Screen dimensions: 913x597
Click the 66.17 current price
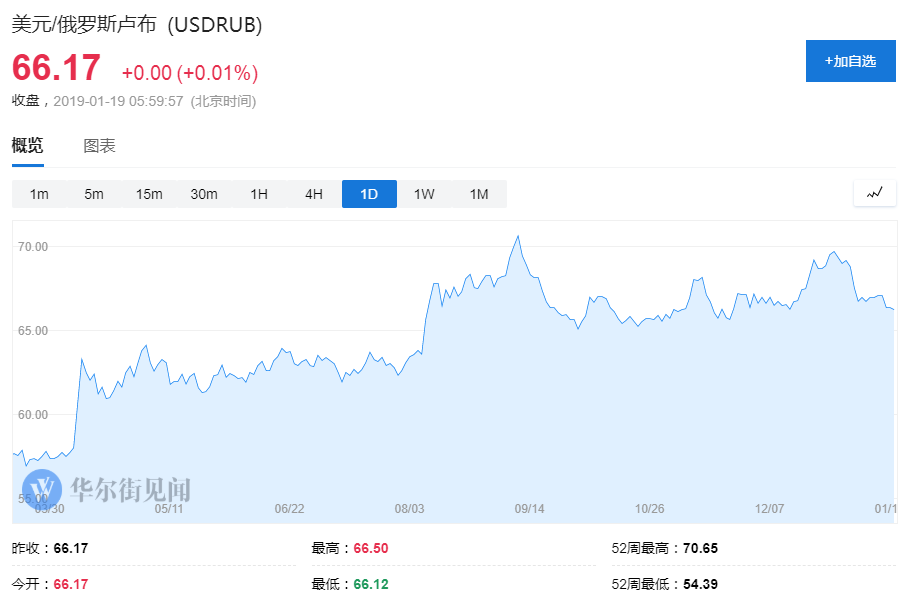[57, 69]
